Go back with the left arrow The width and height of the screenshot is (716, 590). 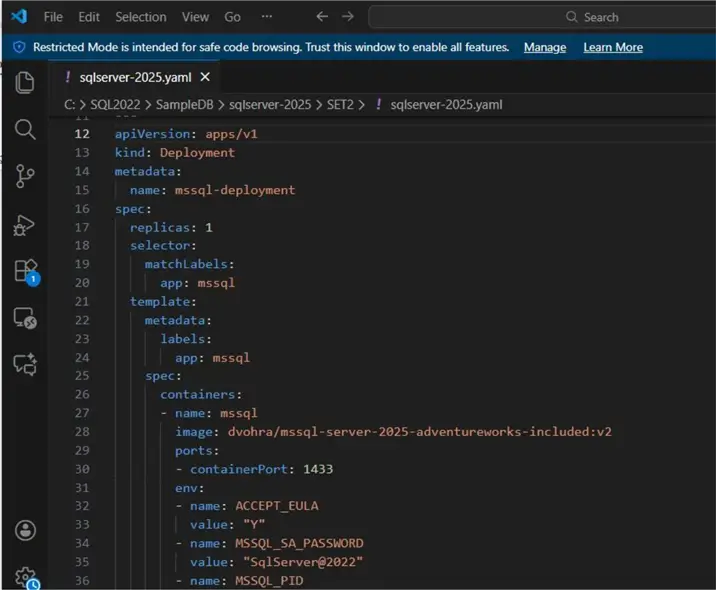click(x=322, y=17)
